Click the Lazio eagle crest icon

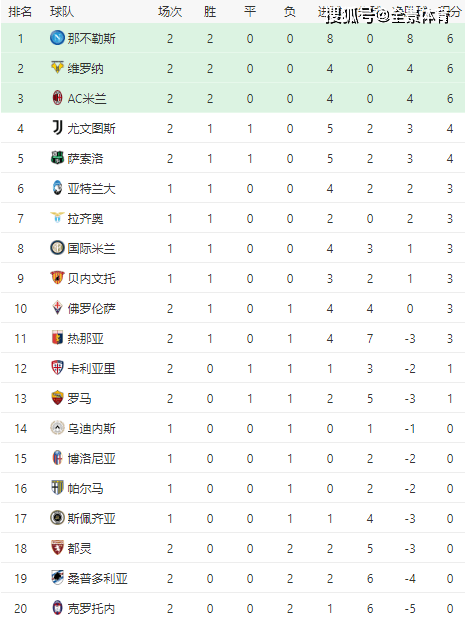(57, 217)
